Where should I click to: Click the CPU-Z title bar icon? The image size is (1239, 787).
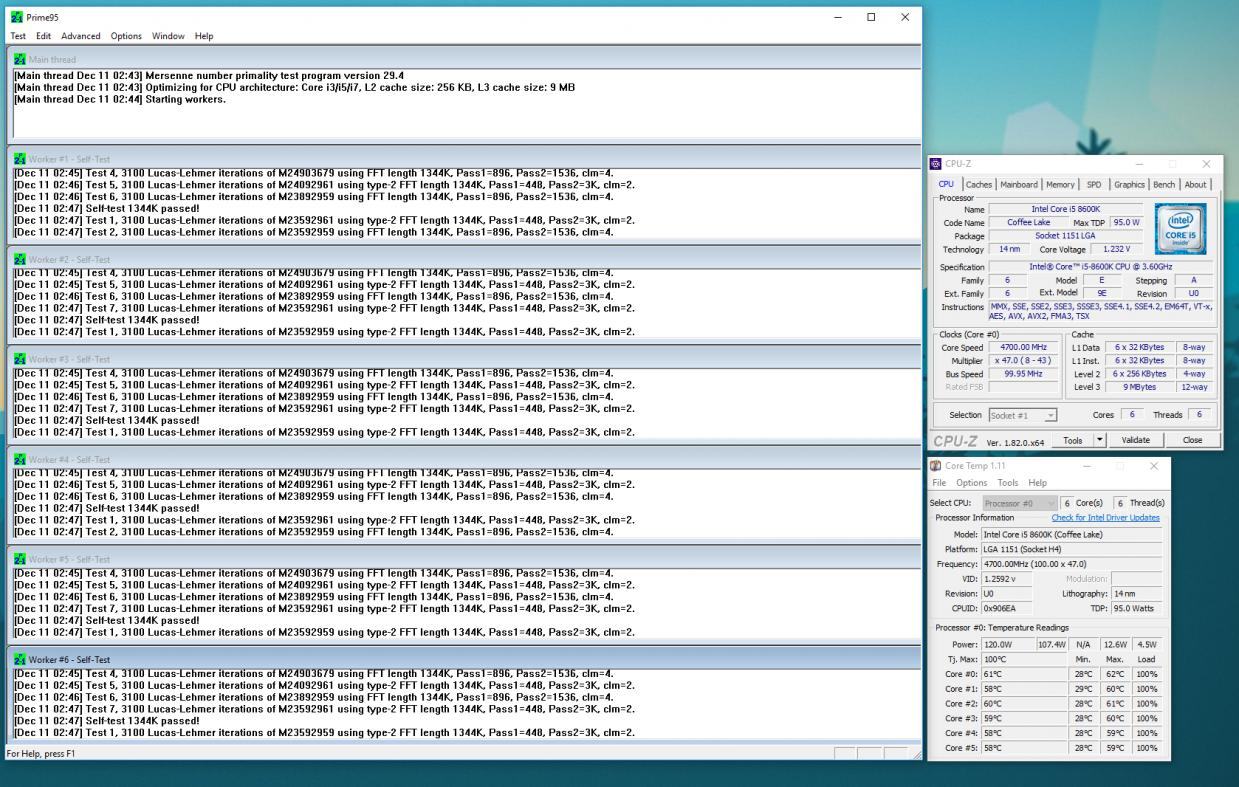click(936, 164)
